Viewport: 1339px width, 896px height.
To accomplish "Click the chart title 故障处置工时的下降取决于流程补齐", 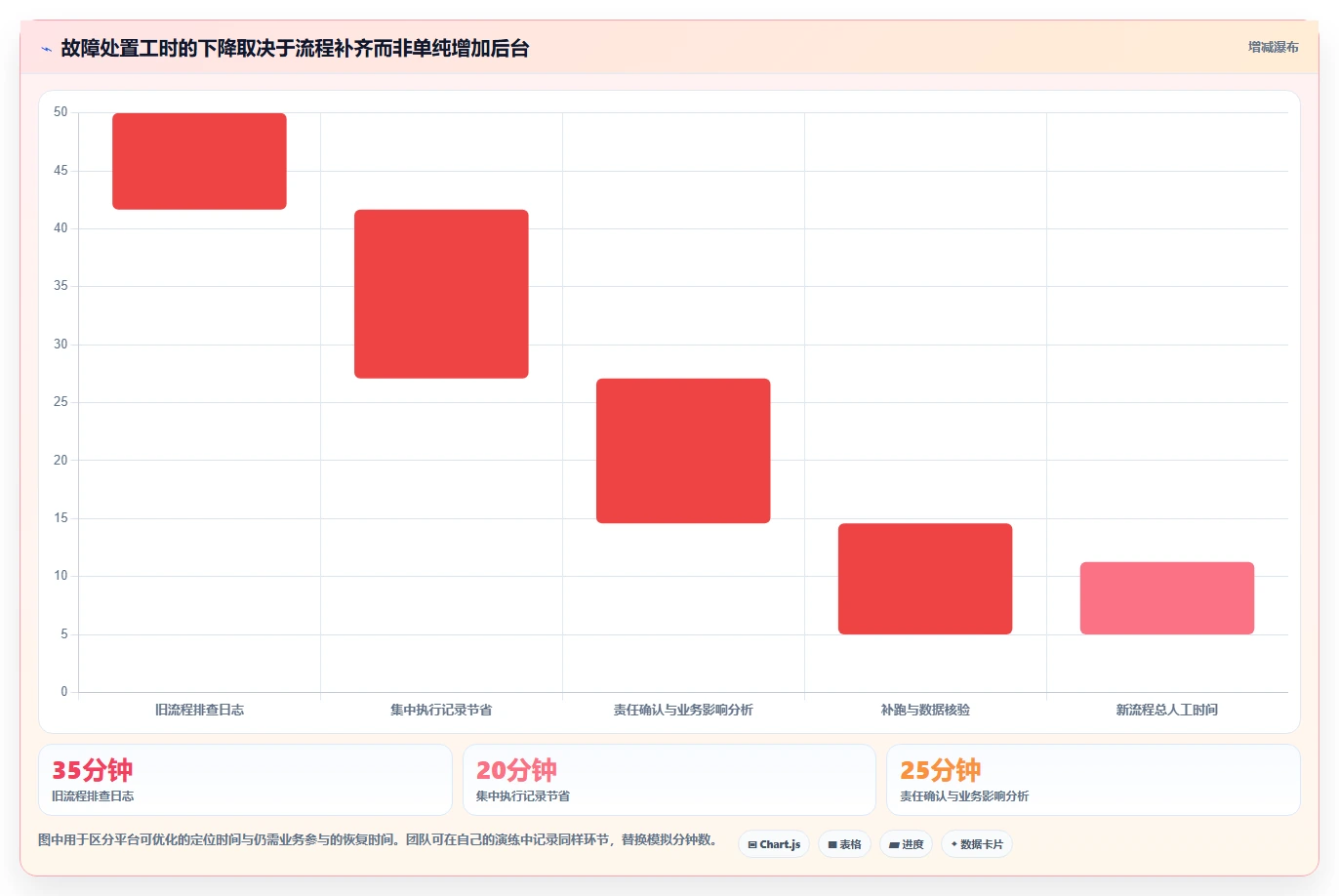I will coord(295,48).
